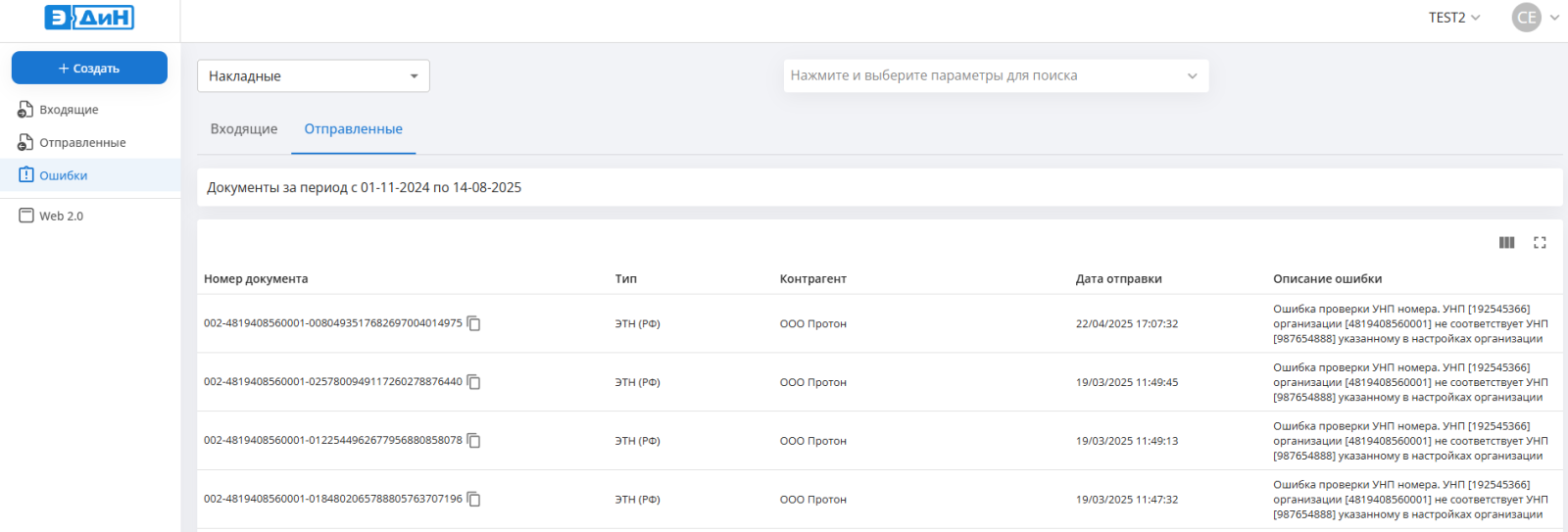Viewport: 1568px width, 532px height.
Task: Select Ошибки in the sidebar
Action: (64, 176)
